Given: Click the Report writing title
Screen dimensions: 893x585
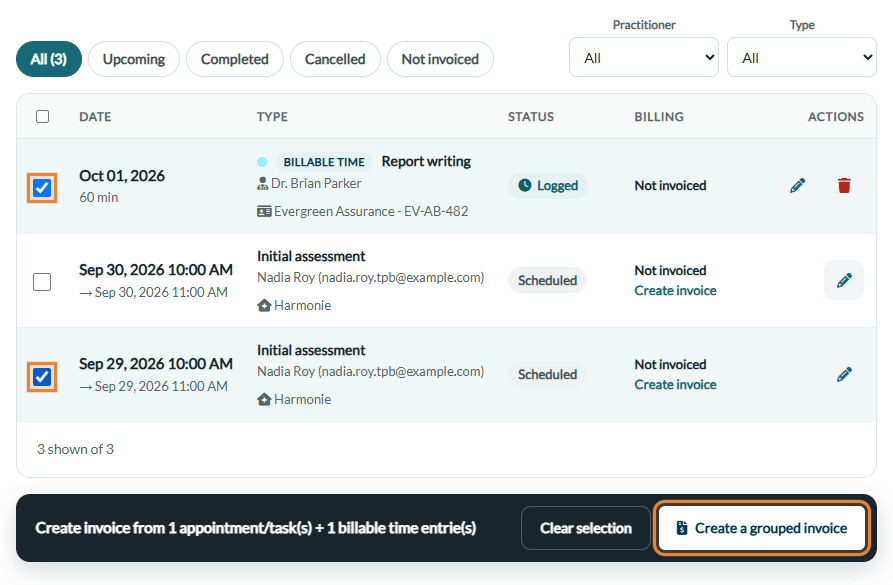Looking at the screenshot, I should 426,161.
